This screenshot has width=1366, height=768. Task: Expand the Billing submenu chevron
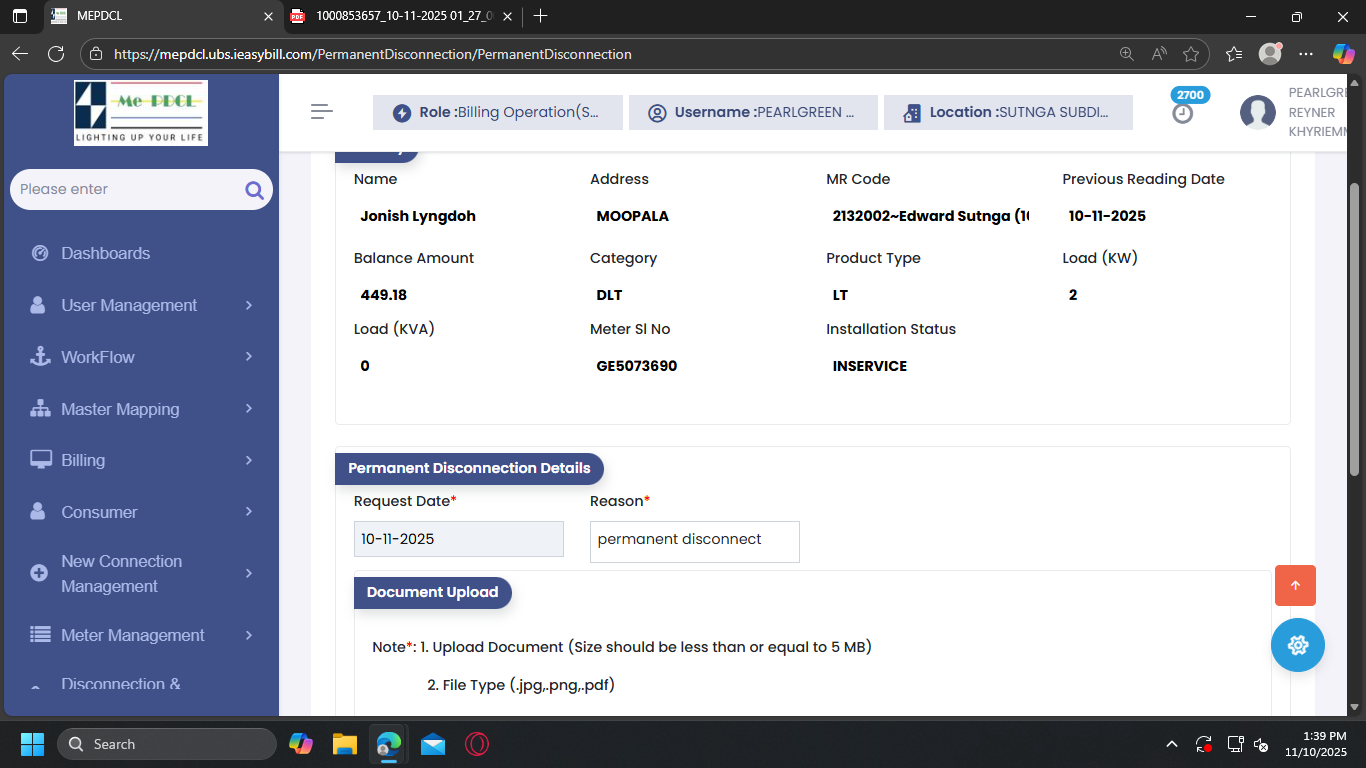coord(249,460)
